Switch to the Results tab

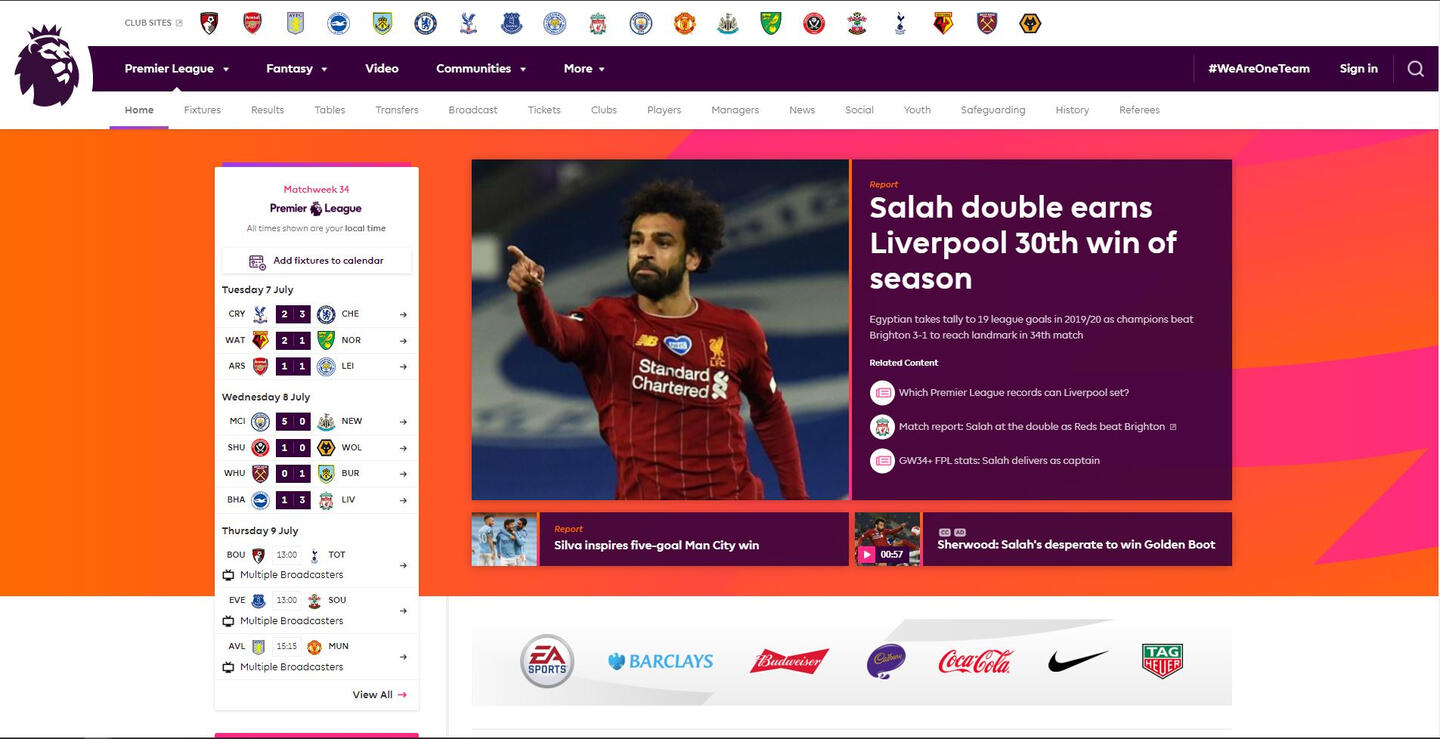tap(267, 110)
